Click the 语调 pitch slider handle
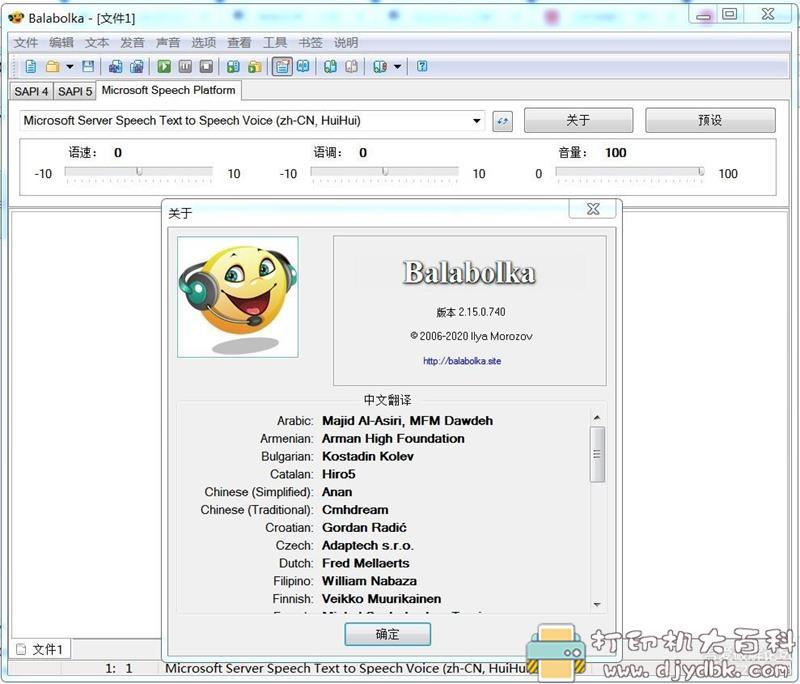The height and width of the screenshot is (684, 800). [x=385, y=171]
